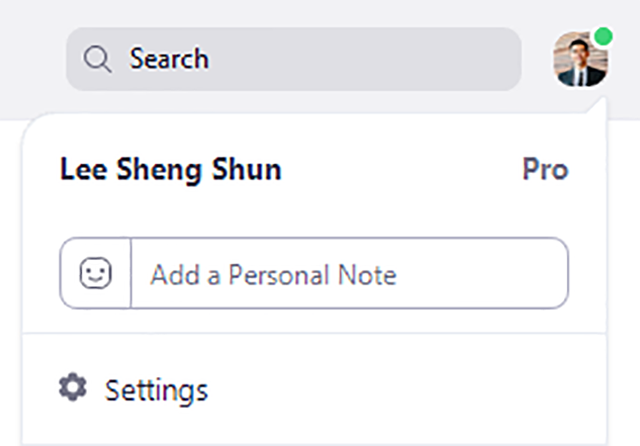
Task: Open the profile avatar picture
Action: 580,60
